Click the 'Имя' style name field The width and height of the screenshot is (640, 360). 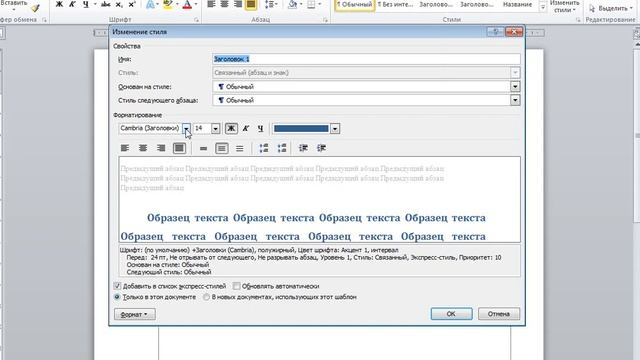pyautogui.click(x=366, y=59)
